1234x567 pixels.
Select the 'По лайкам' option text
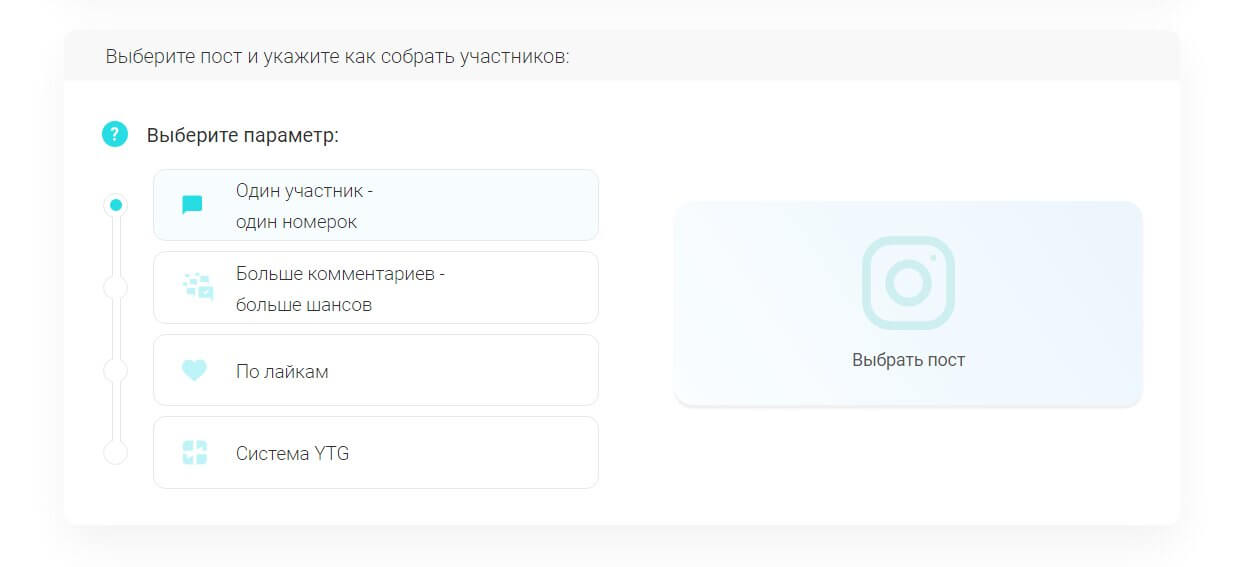point(282,372)
